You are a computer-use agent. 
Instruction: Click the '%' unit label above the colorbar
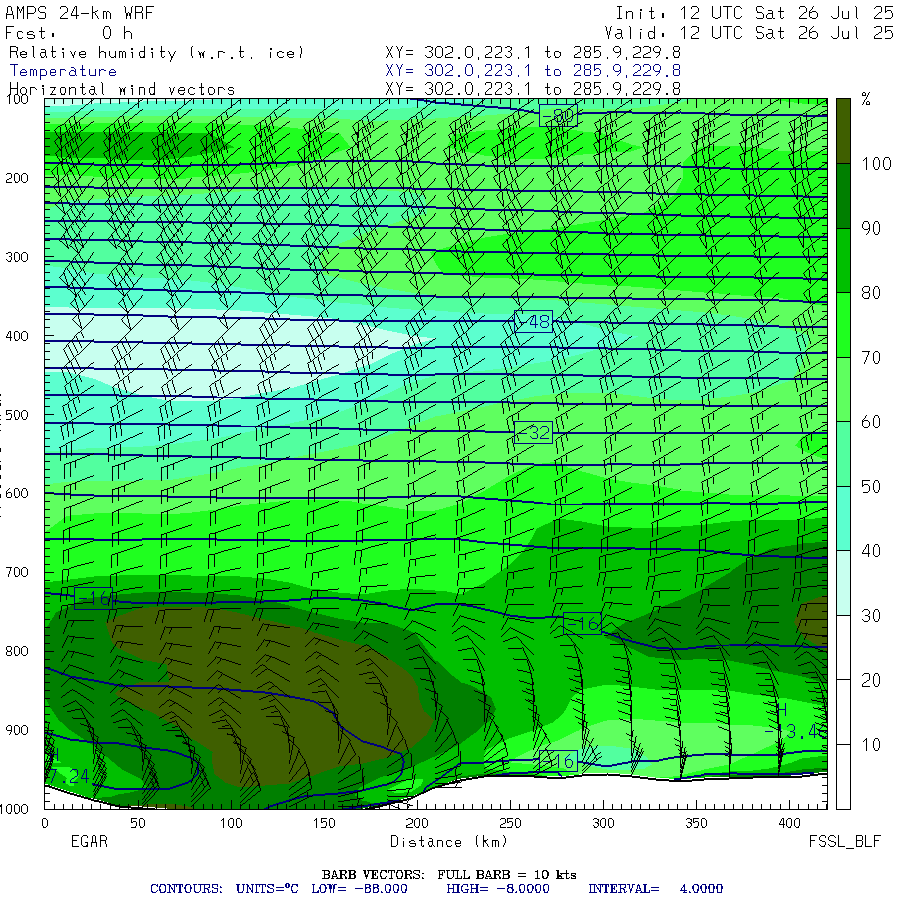tap(866, 100)
